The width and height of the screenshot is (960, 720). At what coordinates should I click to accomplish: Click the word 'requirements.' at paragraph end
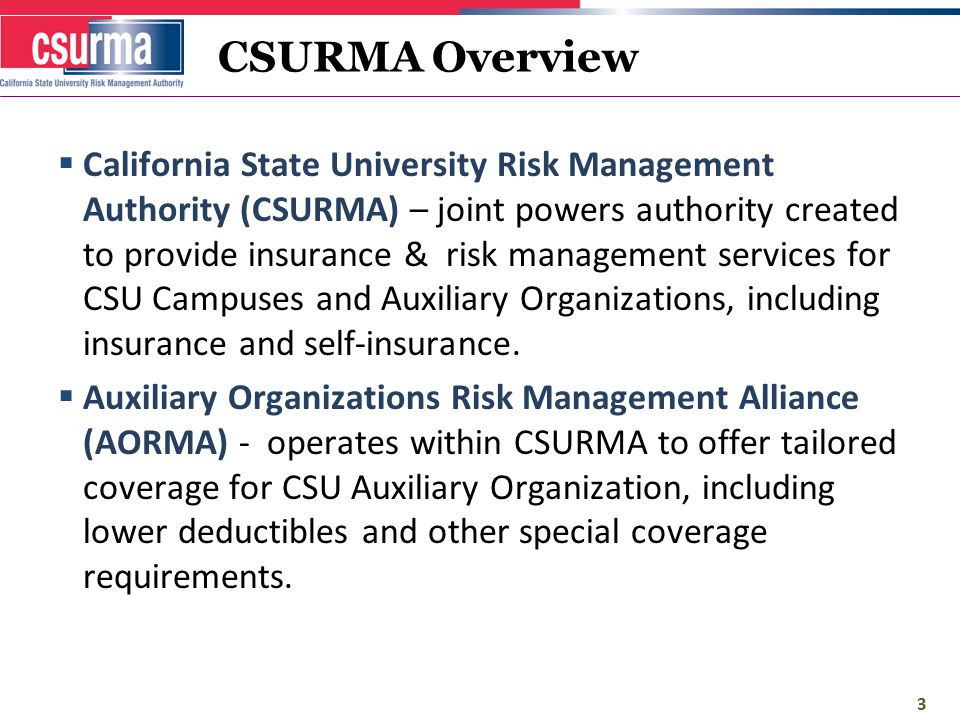pos(187,577)
